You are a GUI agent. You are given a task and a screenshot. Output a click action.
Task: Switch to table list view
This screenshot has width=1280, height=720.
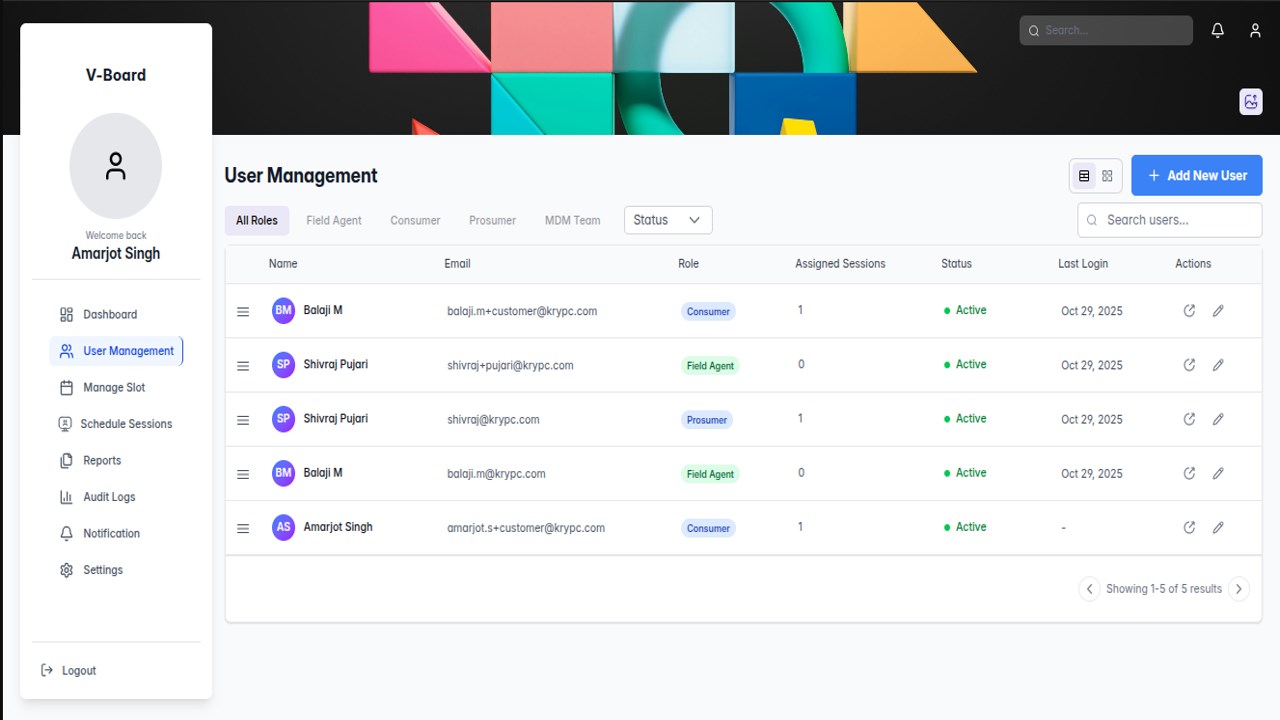point(1084,176)
